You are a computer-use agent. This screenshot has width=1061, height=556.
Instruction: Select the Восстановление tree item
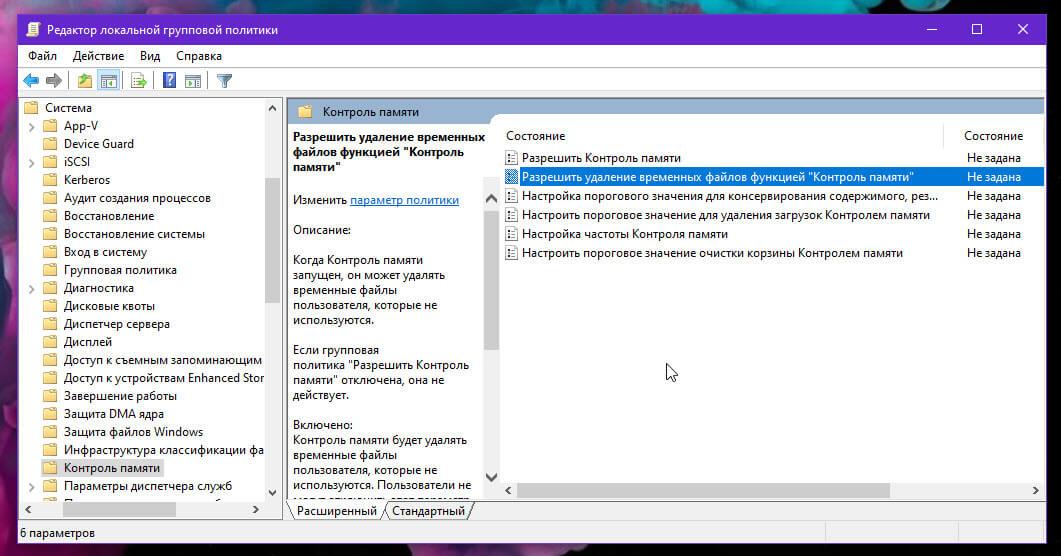(x=108, y=216)
